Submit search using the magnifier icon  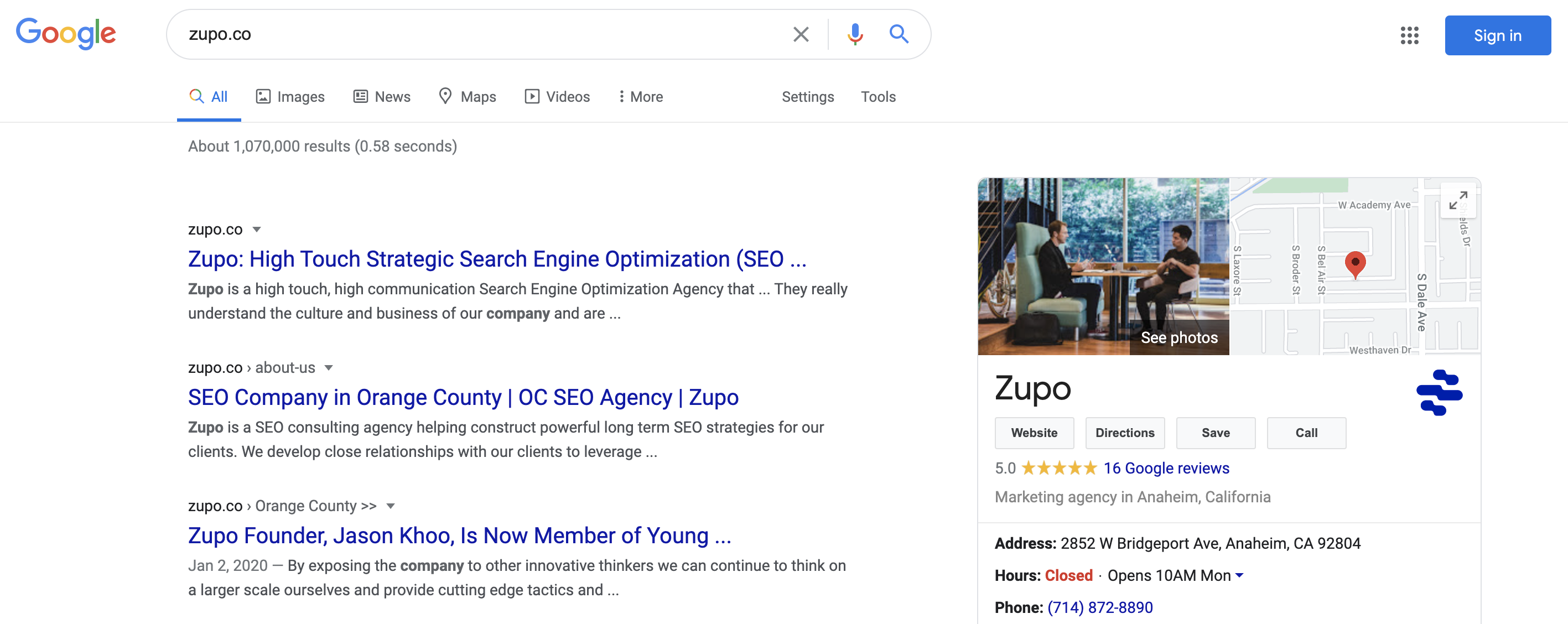tap(899, 34)
